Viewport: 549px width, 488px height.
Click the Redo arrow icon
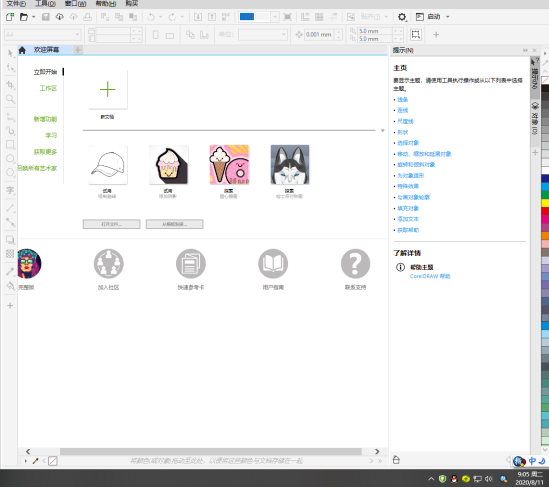point(172,17)
